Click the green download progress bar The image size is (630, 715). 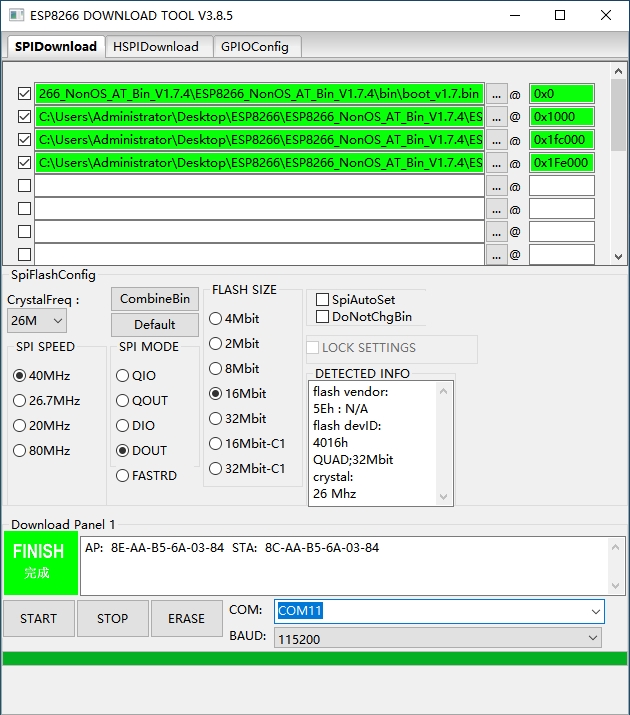(x=315, y=658)
